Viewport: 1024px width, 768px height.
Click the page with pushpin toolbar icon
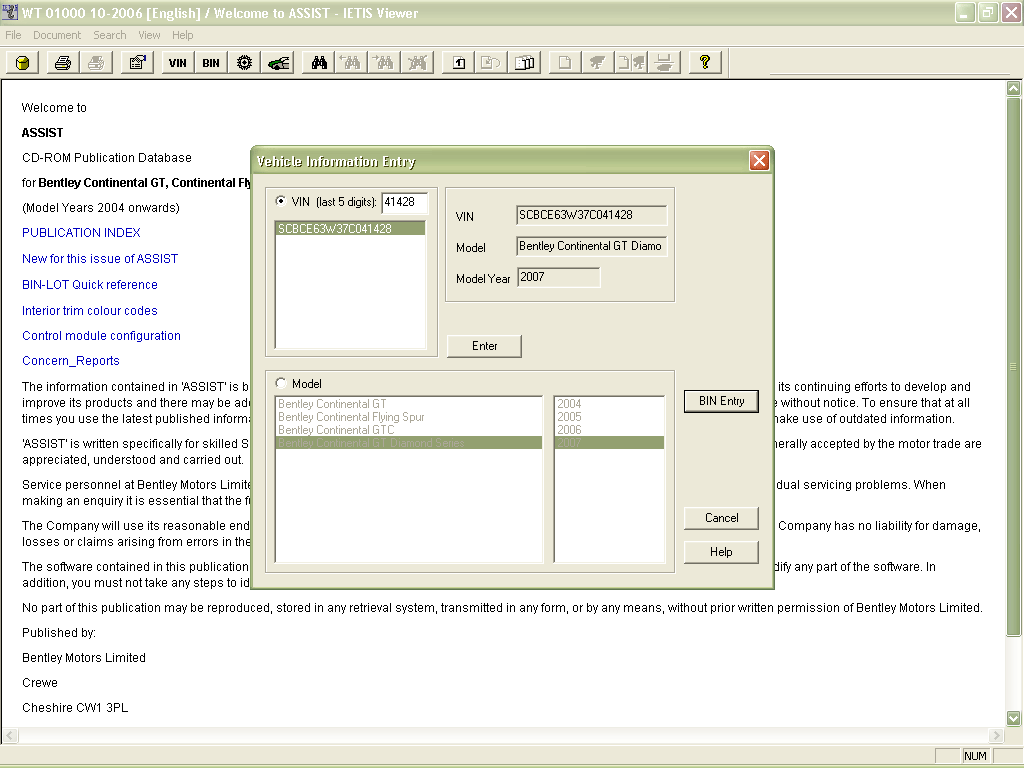pyautogui.click(x=631, y=63)
